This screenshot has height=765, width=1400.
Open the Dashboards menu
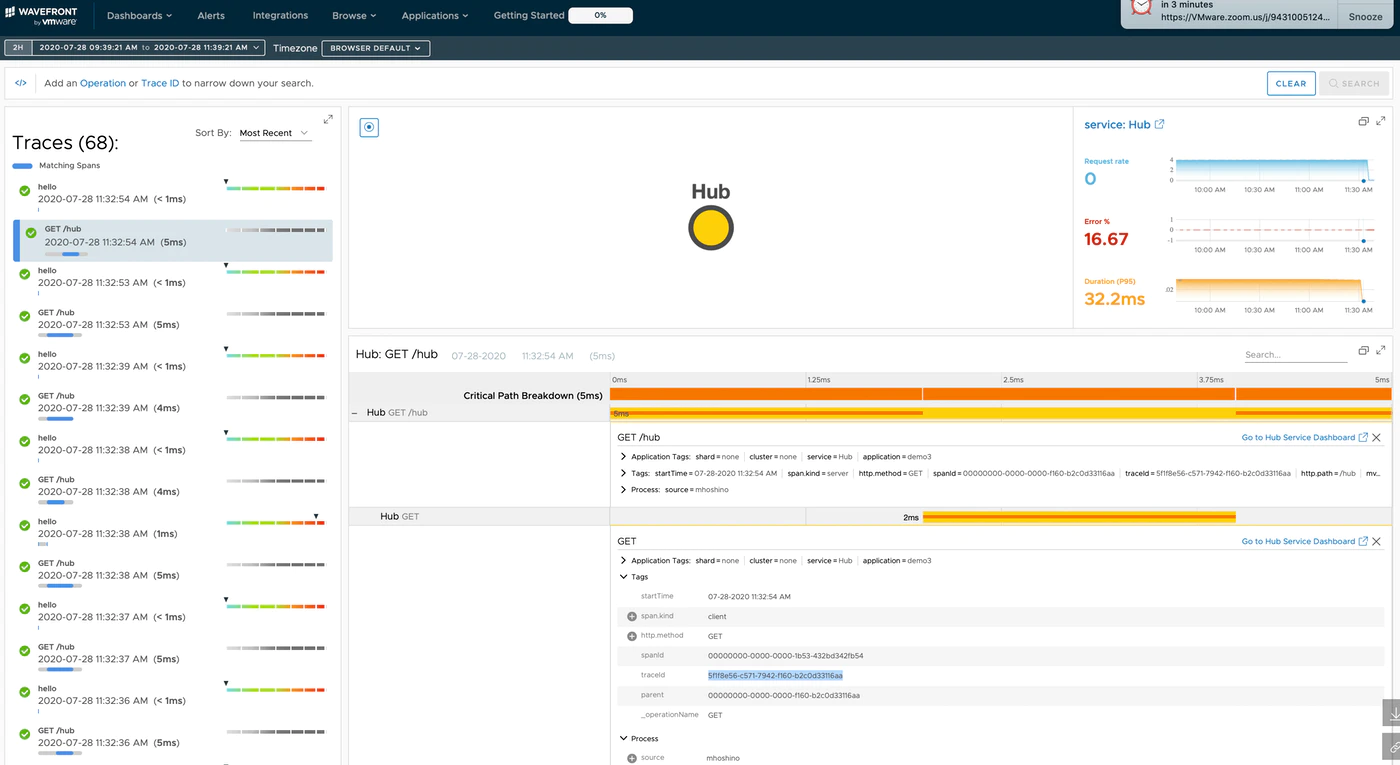[139, 16]
